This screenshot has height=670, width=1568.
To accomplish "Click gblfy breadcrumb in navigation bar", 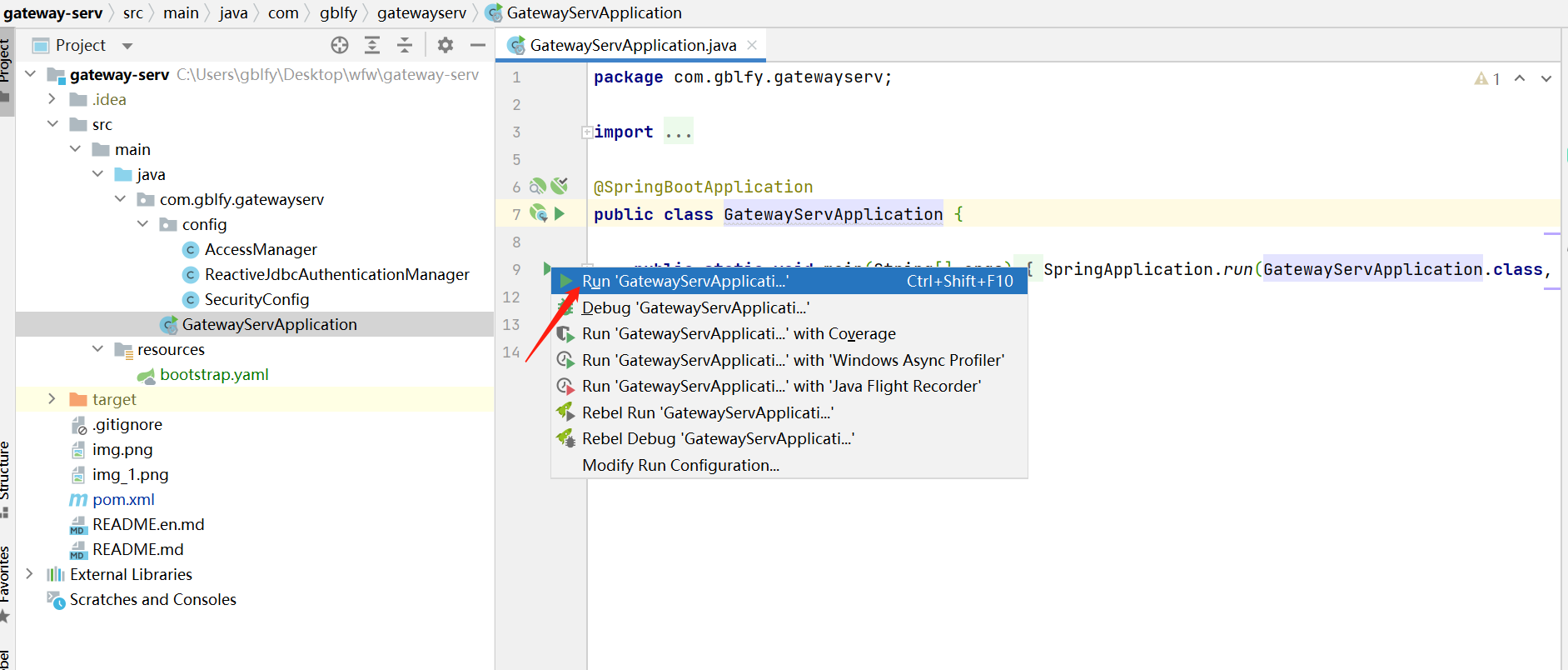I will (x=338, y=12).
